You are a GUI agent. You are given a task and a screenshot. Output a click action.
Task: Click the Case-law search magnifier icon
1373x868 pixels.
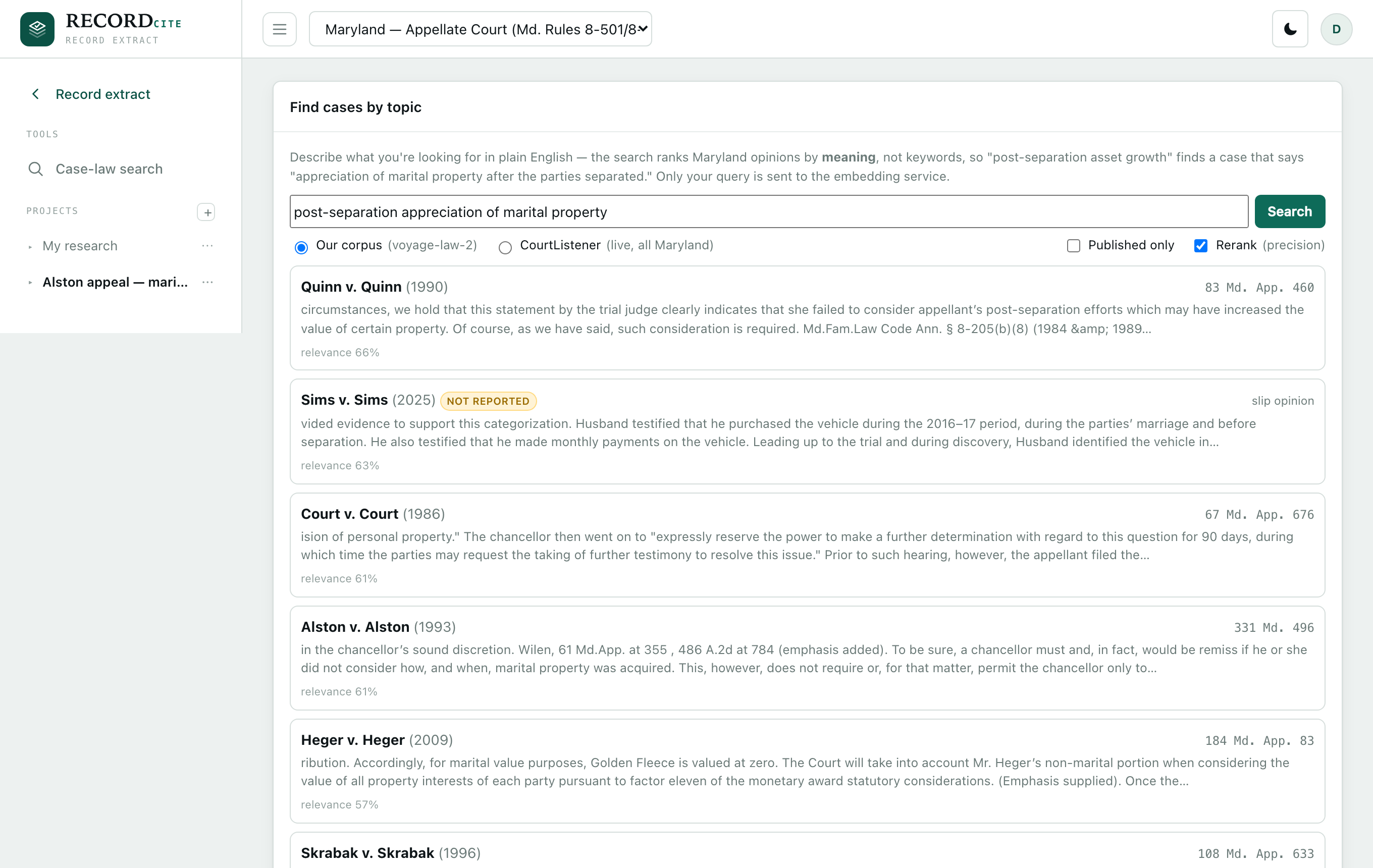click(x=36, y=169)
